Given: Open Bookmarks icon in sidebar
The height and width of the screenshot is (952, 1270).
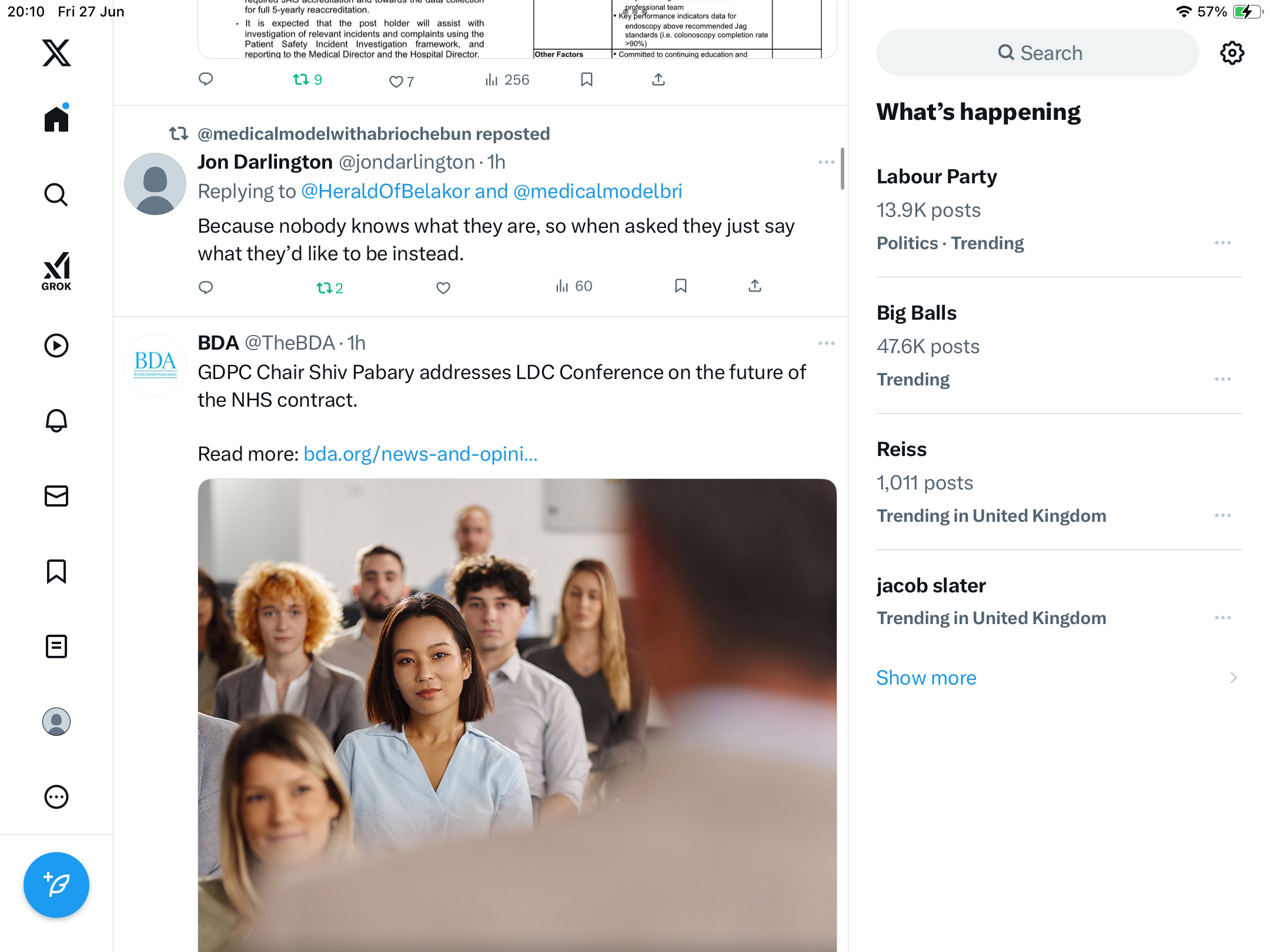Looking at the screenshot, I should 56,571.
